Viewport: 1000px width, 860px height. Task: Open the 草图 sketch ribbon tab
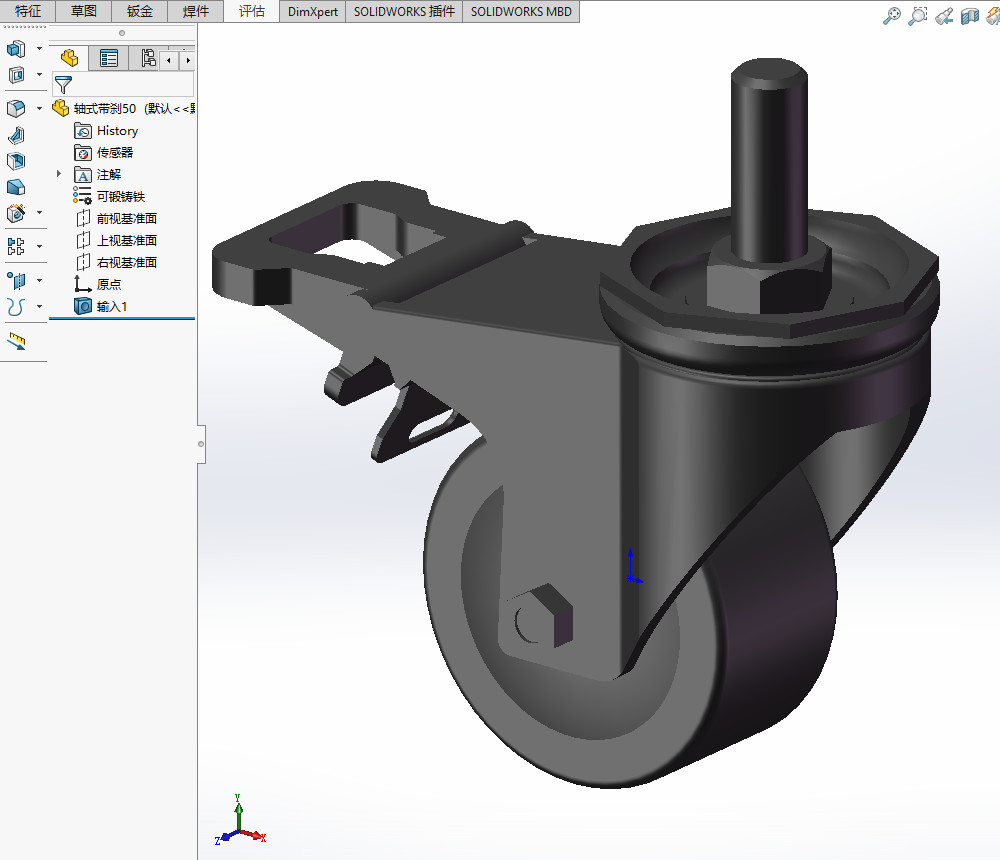tap(84, 11)
